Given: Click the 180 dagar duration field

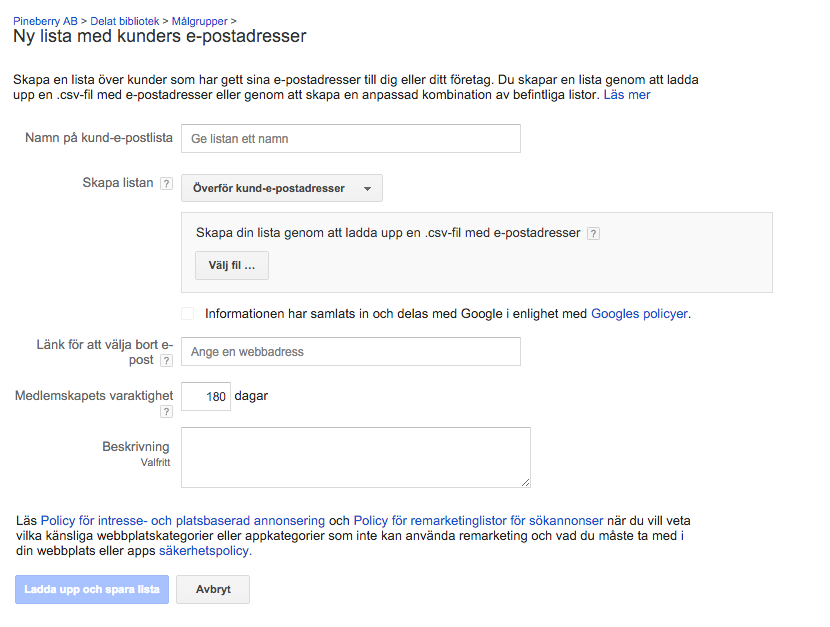Looking at the screenshot, I should [x=206, y=396].
